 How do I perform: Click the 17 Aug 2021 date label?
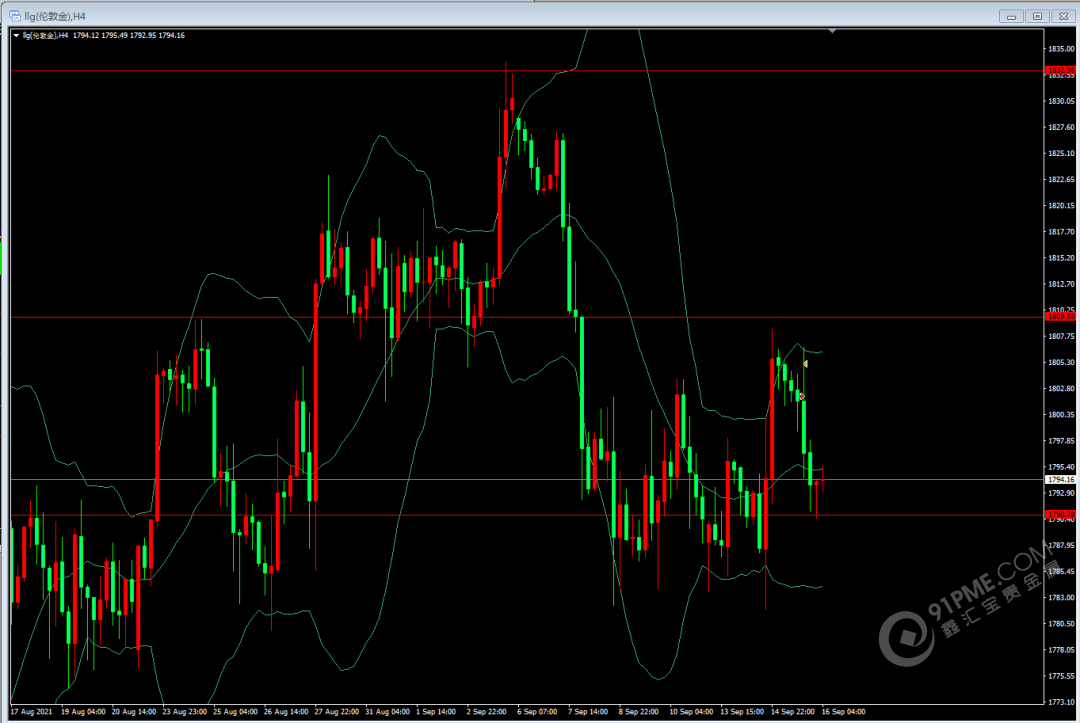(32, 712)
